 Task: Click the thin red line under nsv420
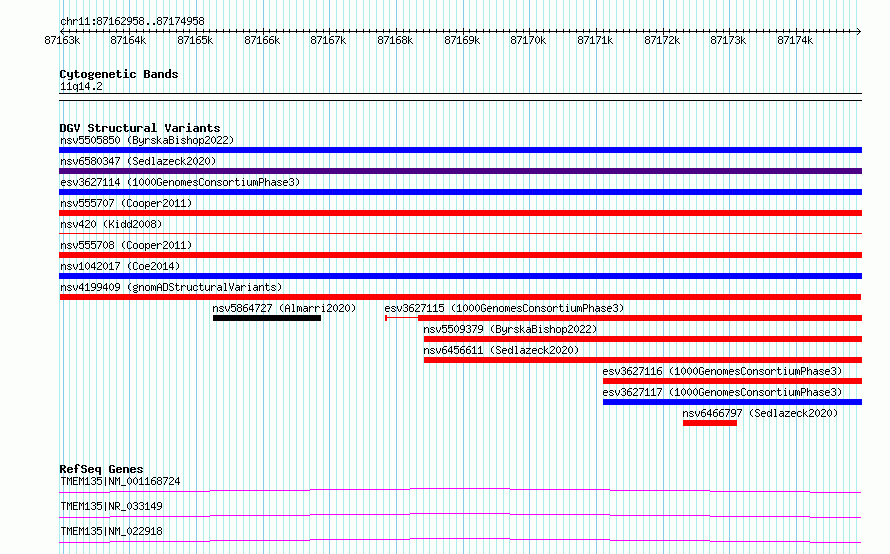point(460,233)
